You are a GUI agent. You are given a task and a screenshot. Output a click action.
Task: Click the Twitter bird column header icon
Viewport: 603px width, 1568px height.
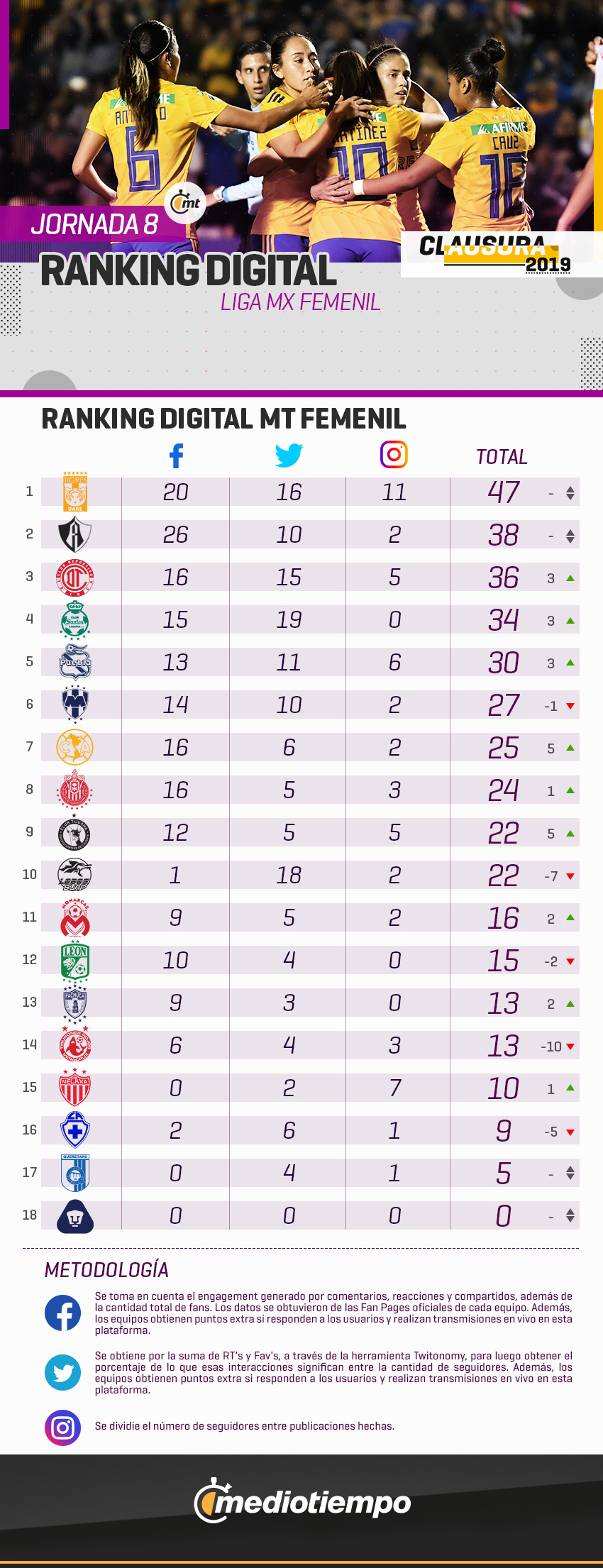point(289,456)
